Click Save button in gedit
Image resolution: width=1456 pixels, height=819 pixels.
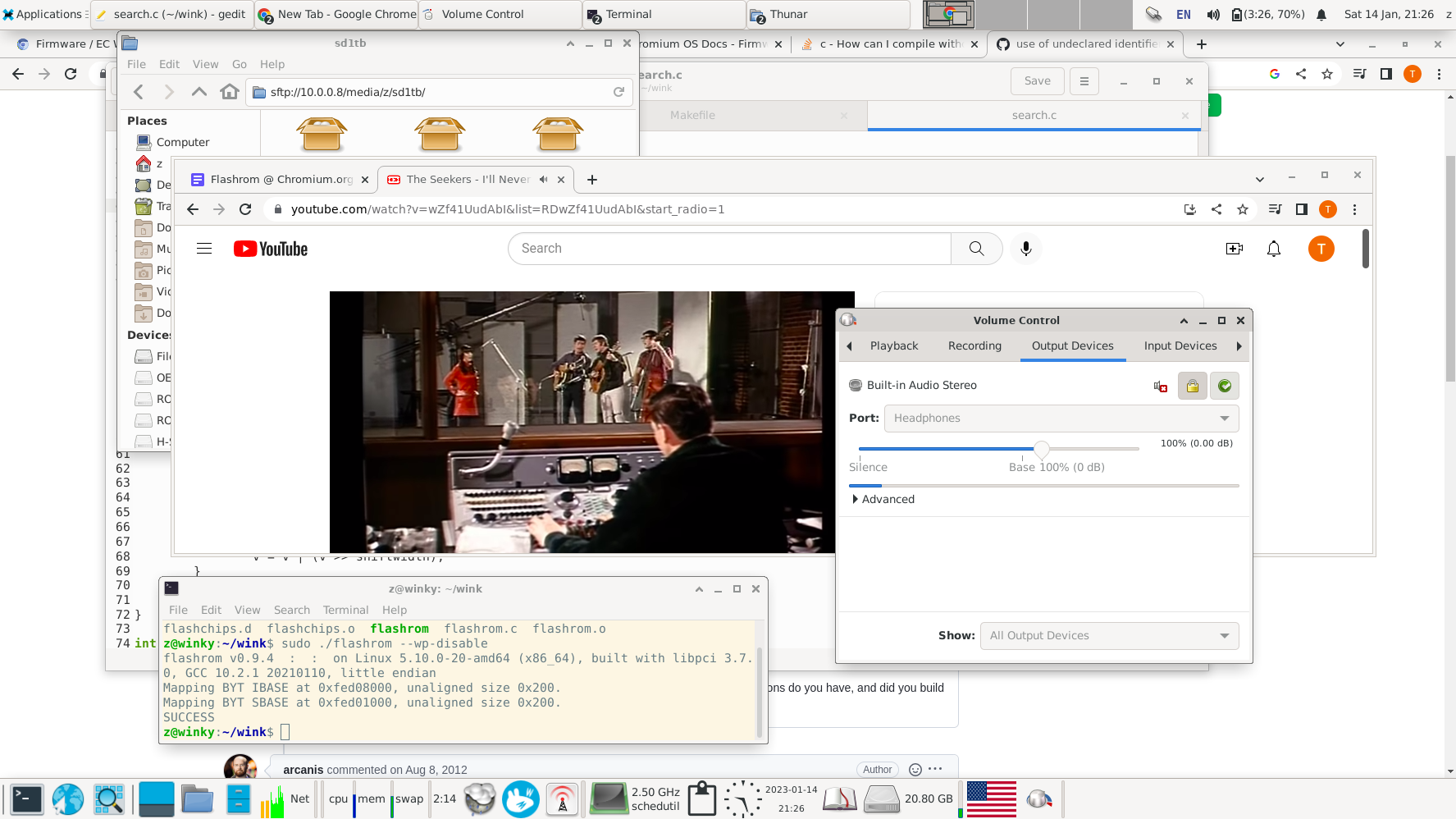(1038, 80)
